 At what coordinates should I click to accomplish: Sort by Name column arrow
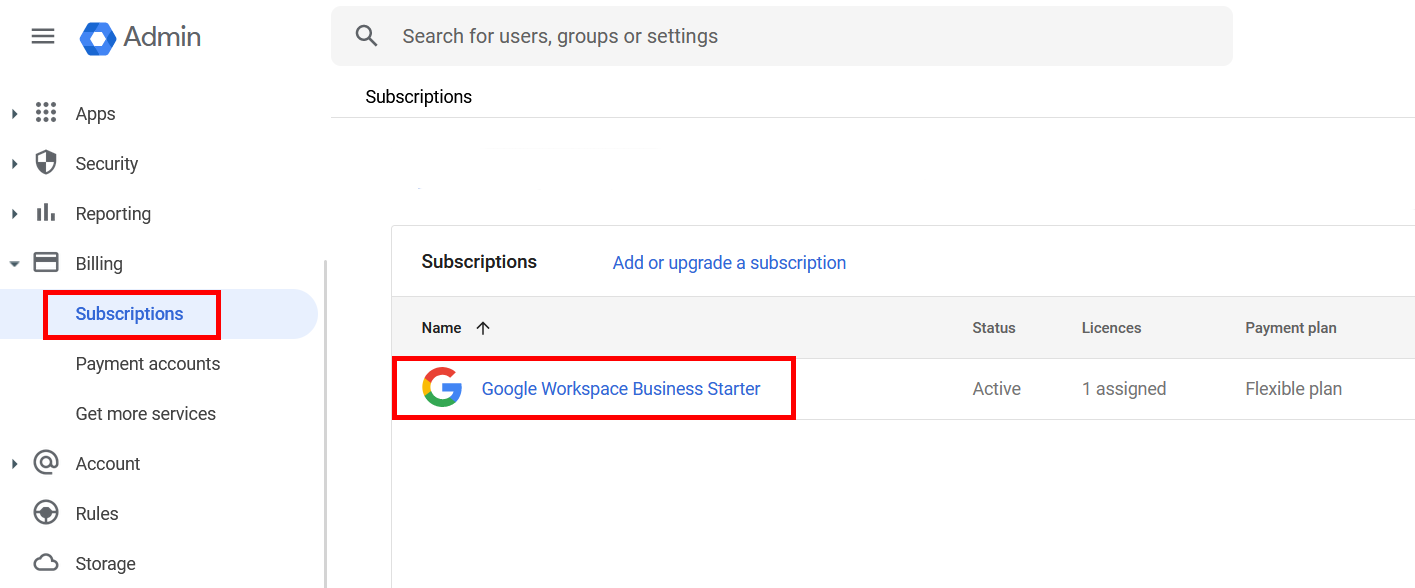483,328
